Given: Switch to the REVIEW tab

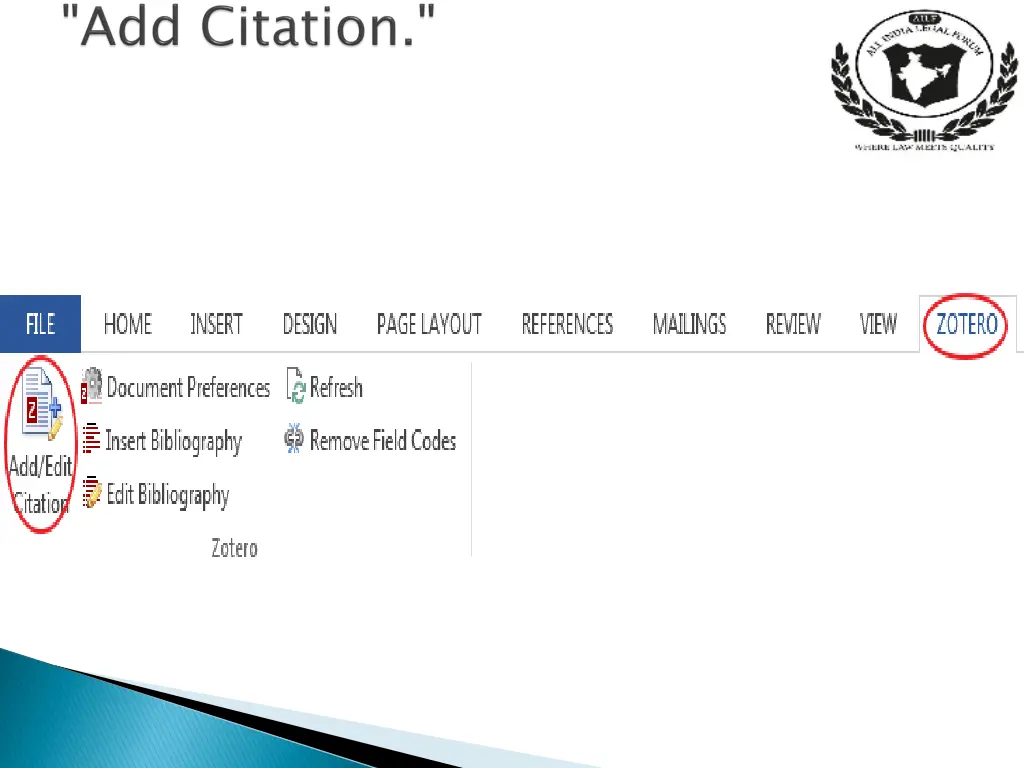Looking at the screenshot, I should point(793,324).
